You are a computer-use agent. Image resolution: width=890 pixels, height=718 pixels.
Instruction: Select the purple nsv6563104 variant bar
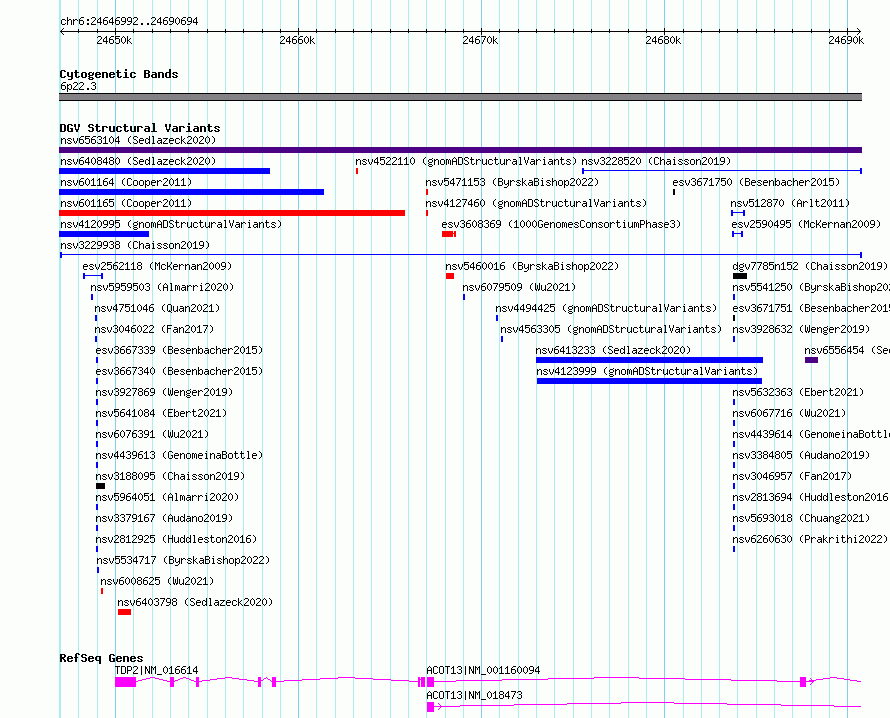click(x=460, y=150)
